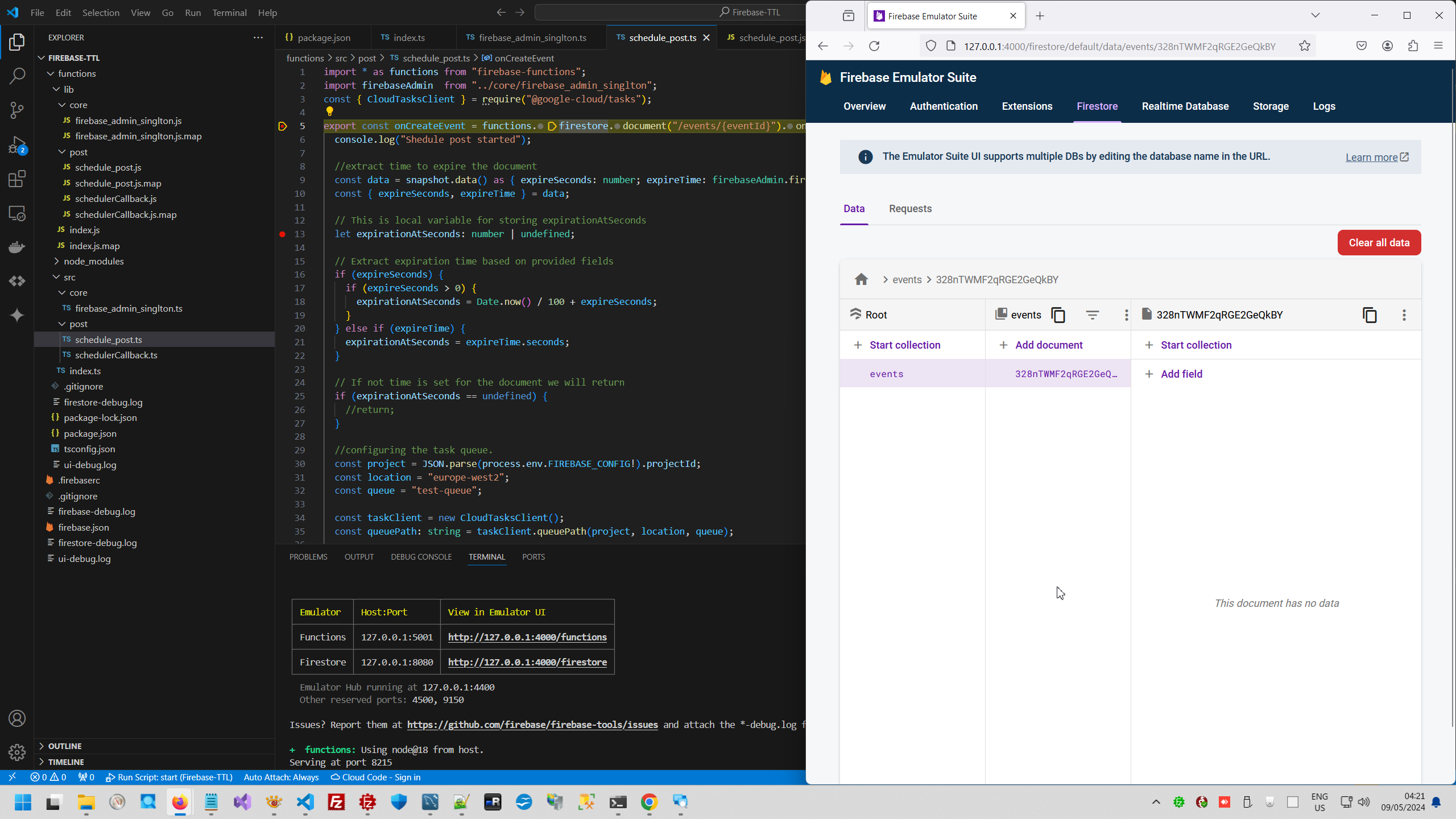The width and height of the screenshot is (1456, 819).
Task: Click the filter icon for events collection
Action: click(1092, 315)
